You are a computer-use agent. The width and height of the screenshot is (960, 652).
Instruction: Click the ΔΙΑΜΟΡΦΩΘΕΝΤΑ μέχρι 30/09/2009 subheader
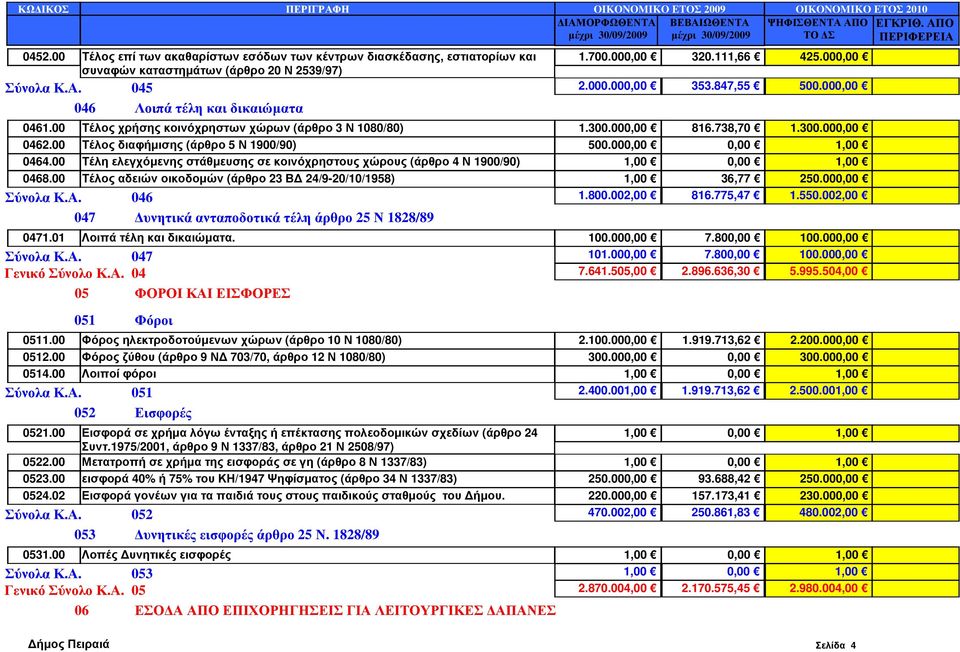coord(607,29)
